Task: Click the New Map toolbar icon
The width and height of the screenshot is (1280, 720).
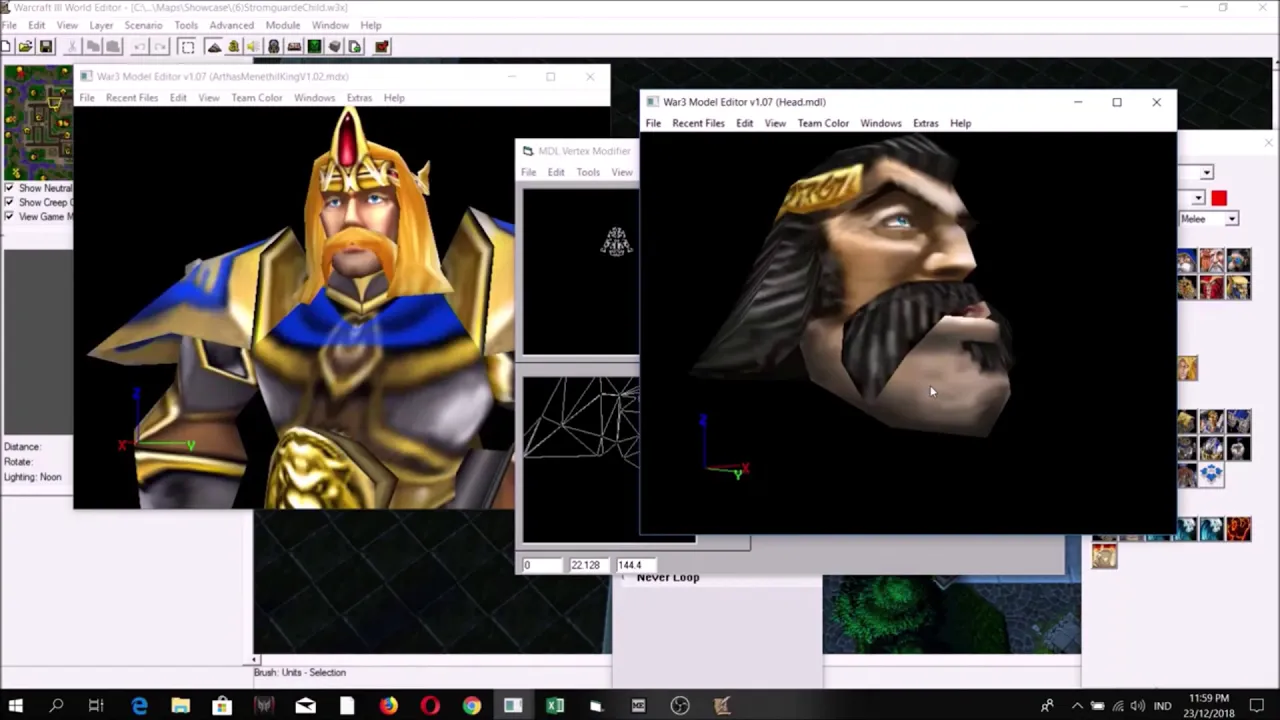Action: point(6,46)
